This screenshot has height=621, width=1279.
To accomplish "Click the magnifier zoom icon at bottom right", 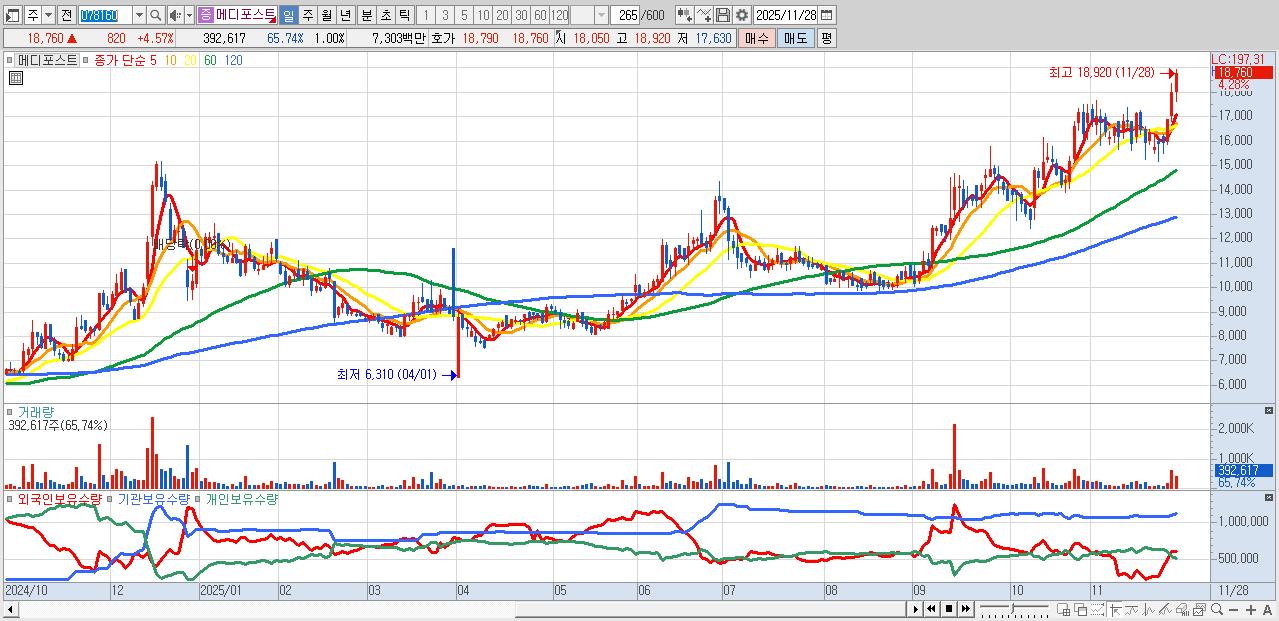I will (x=1217, y=610).
